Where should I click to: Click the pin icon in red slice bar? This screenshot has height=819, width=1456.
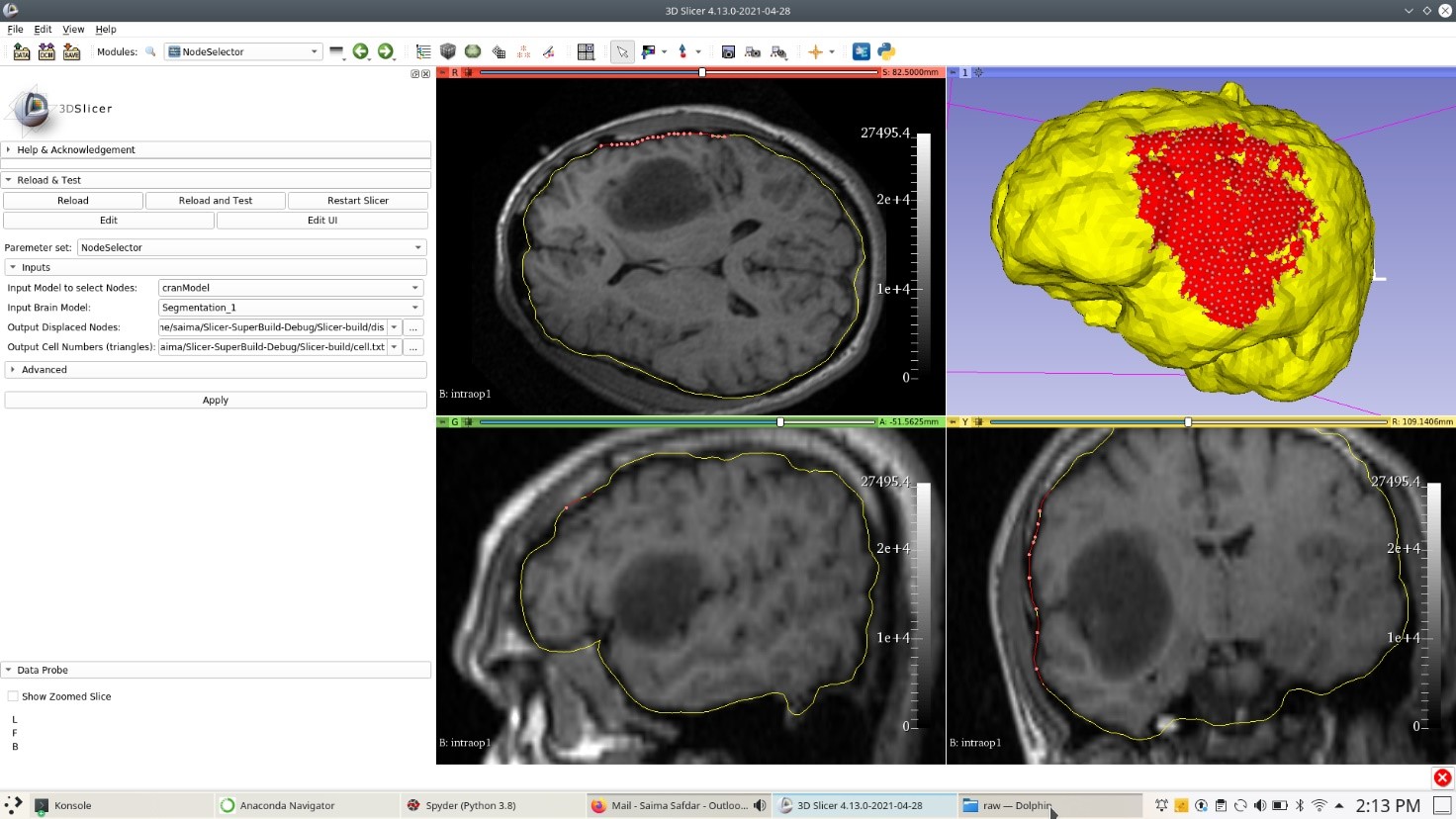pos(443,72)
